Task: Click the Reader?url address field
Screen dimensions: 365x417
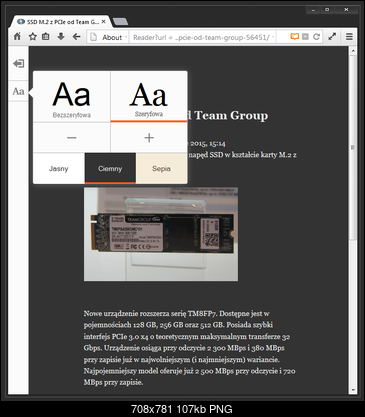Action: pyautogui.click(x=201, y=37)
